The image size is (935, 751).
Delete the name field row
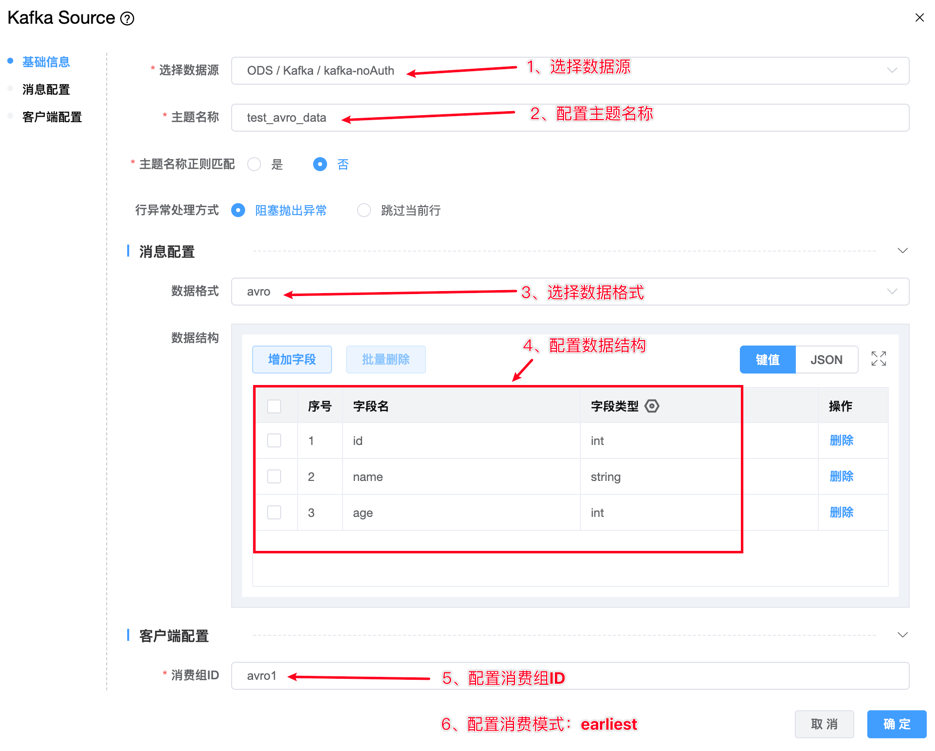click(x=841, y=477)
